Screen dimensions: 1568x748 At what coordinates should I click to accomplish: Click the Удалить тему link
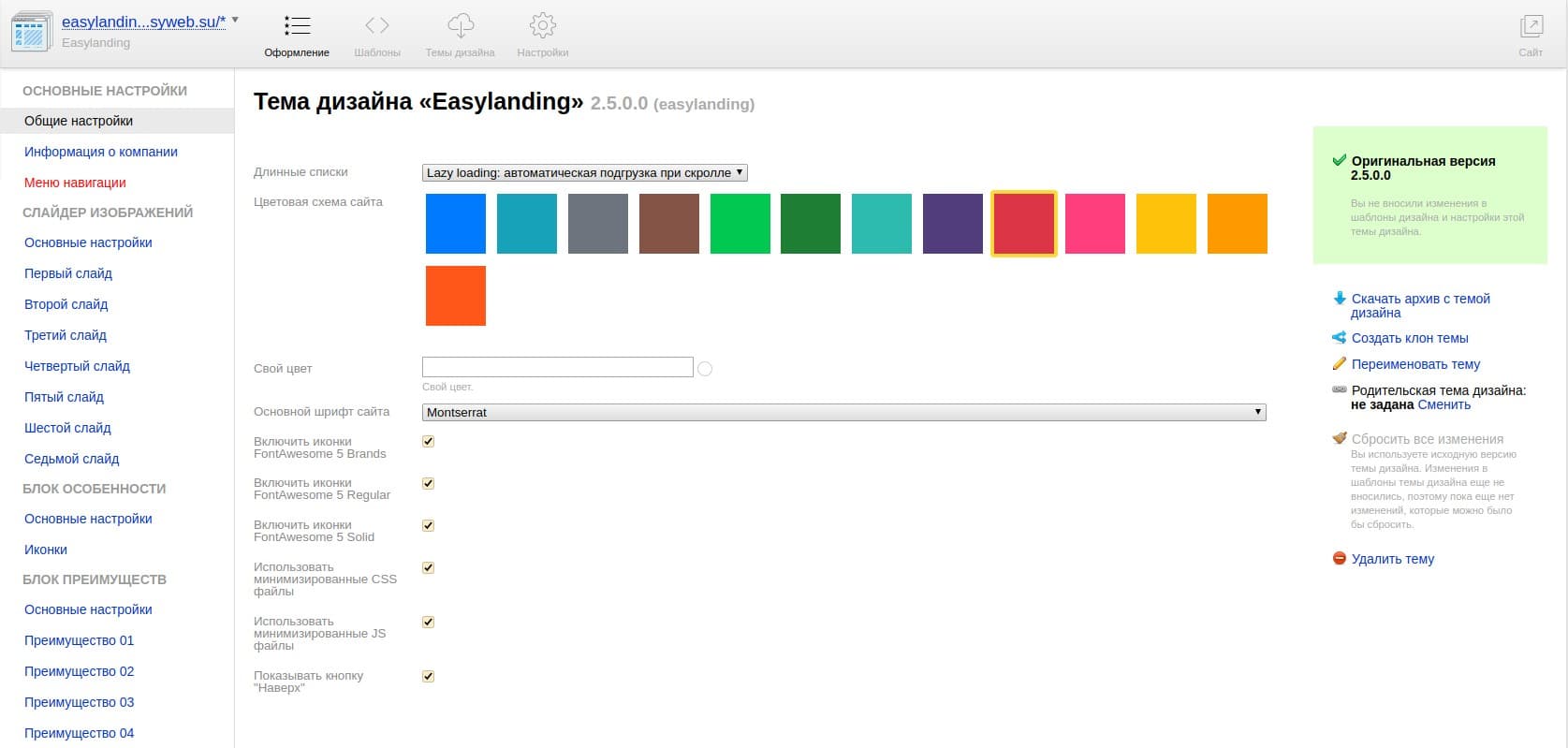tap(1393, 559)
